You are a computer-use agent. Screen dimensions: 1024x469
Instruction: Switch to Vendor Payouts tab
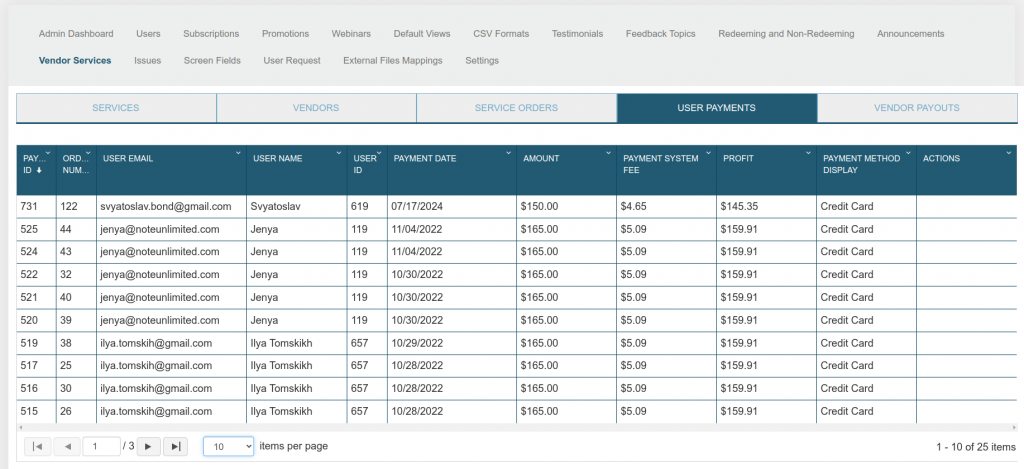(x=916, y=108)
